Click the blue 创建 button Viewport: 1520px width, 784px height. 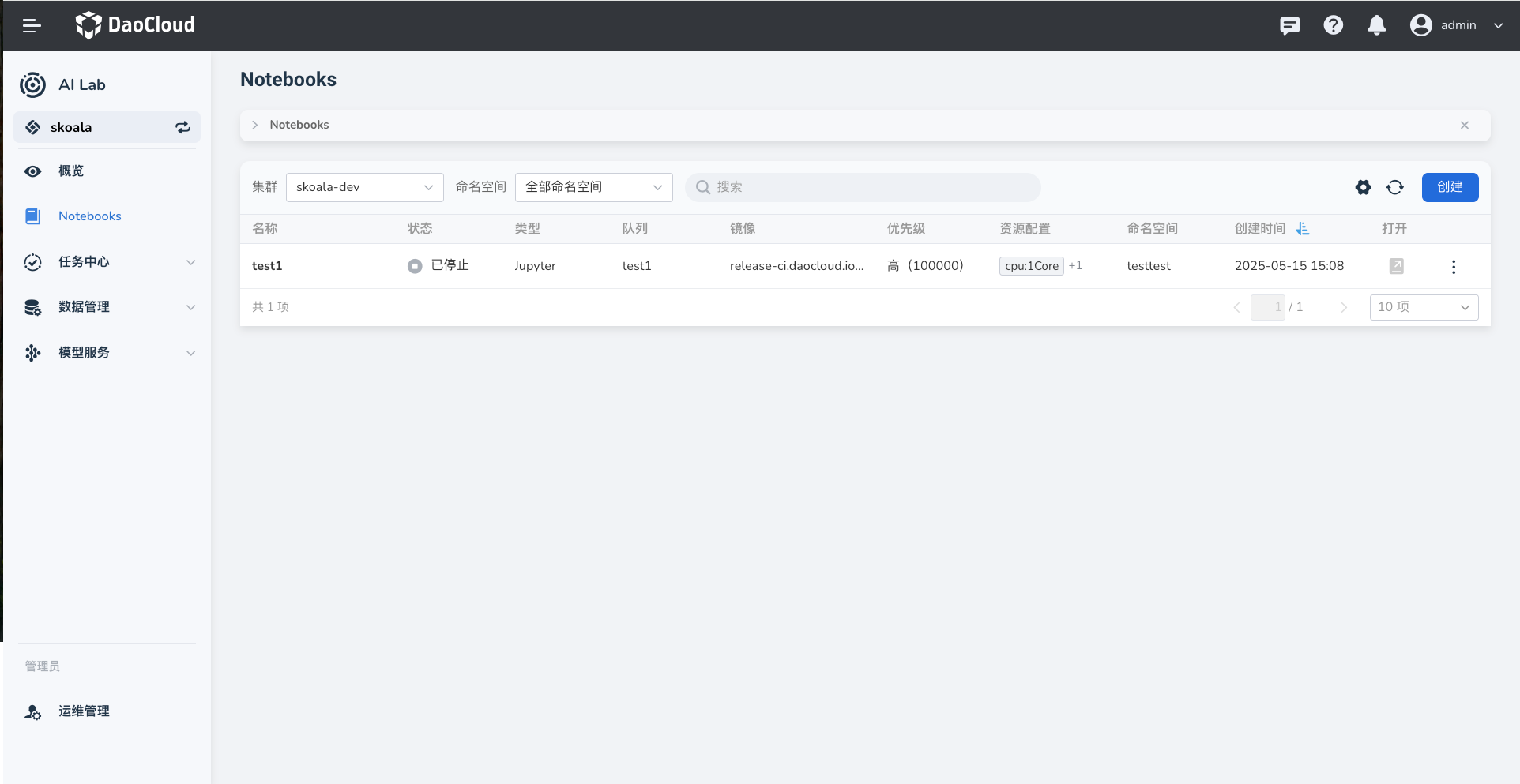coord(1450,188)
